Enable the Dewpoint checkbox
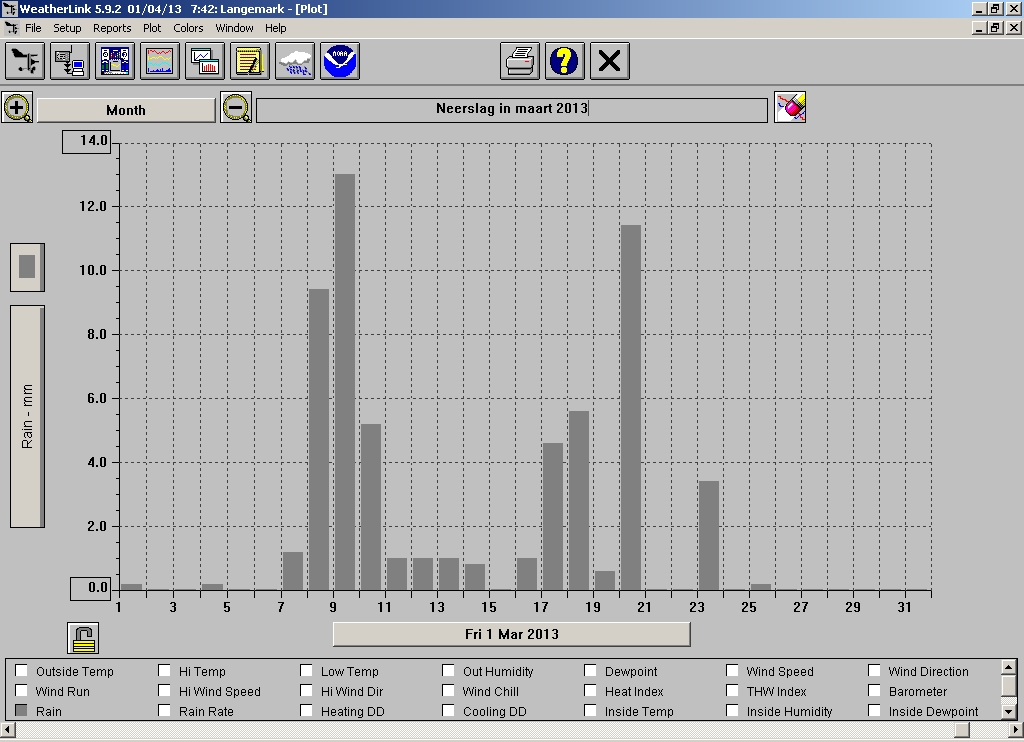This screenshot has height=742, width=1024. [590, 671]
